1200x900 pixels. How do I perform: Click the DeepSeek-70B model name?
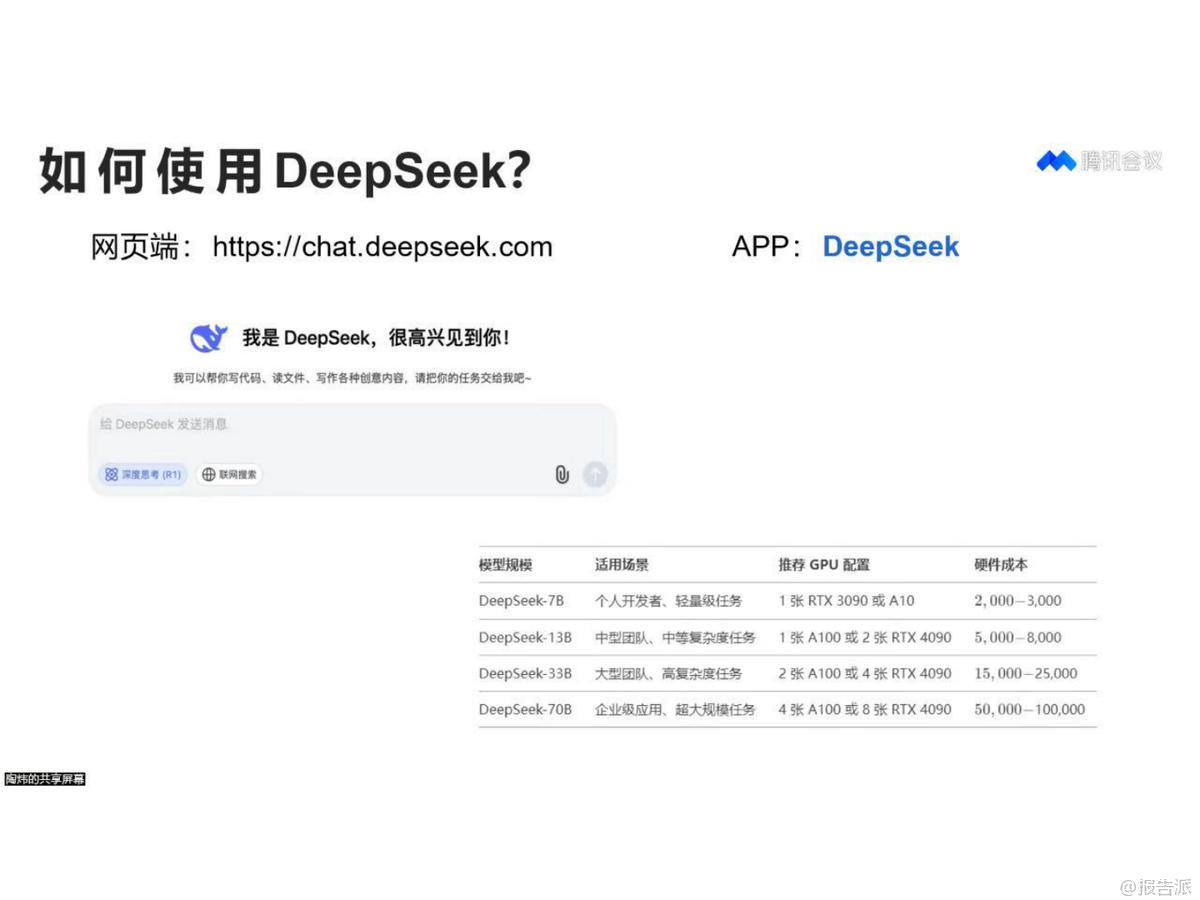pos(525,709)
